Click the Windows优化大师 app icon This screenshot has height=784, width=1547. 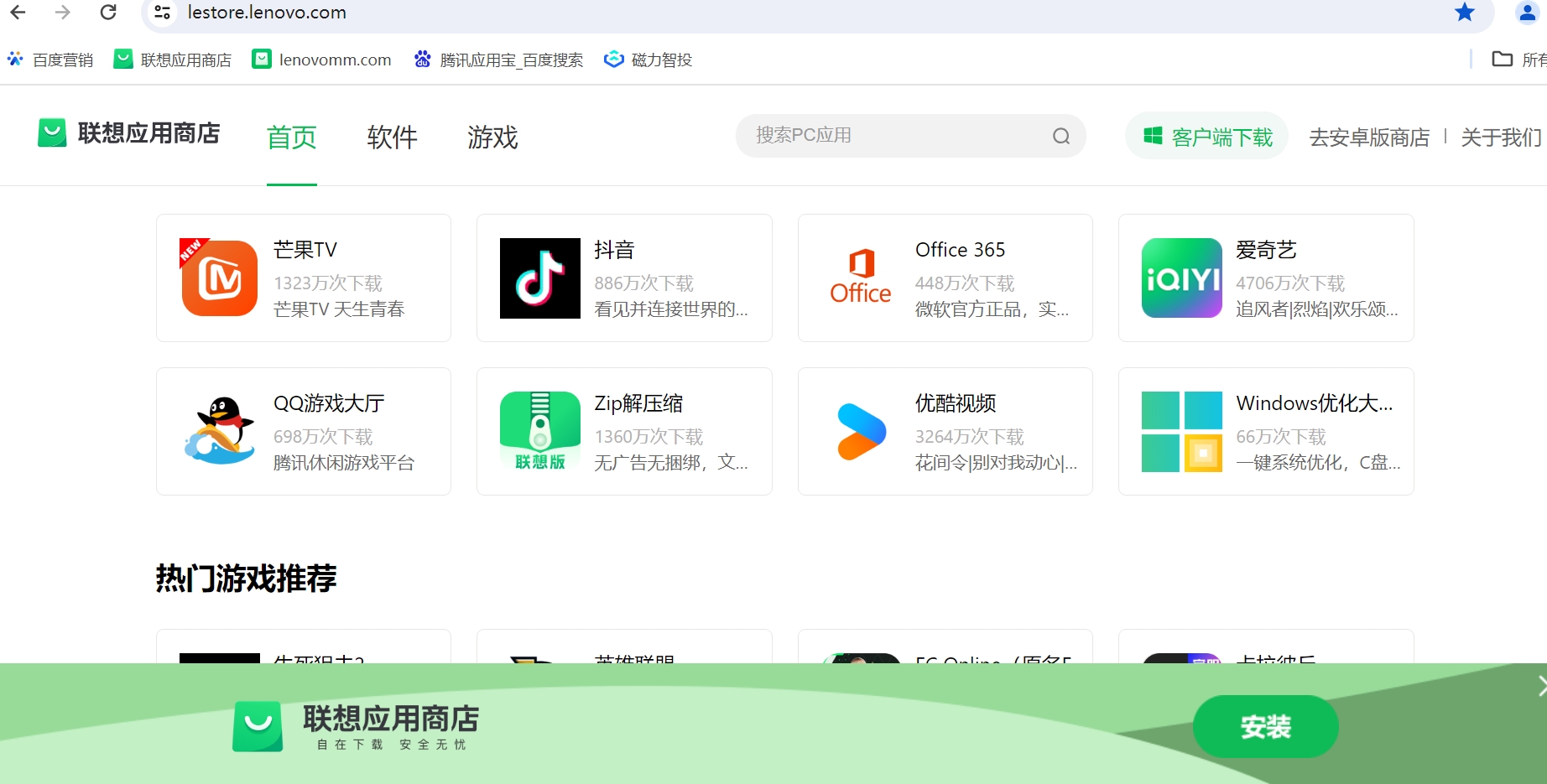pyautogui.click(x=1181, y=431)
